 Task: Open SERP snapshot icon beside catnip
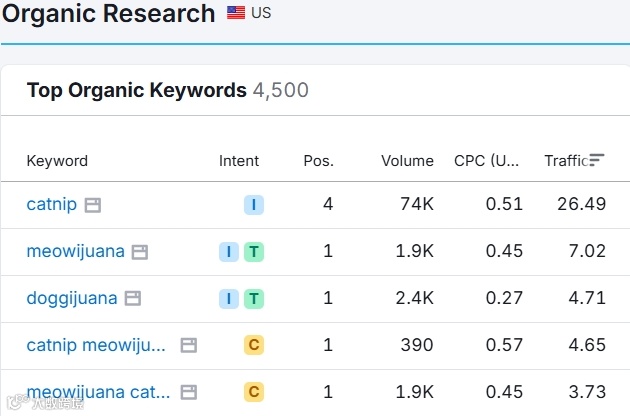[93, 205]
